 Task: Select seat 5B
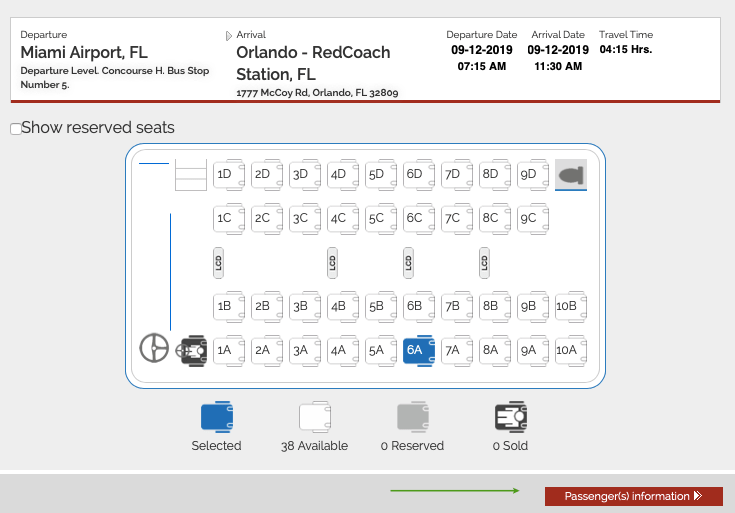click(x=381, y=307)
